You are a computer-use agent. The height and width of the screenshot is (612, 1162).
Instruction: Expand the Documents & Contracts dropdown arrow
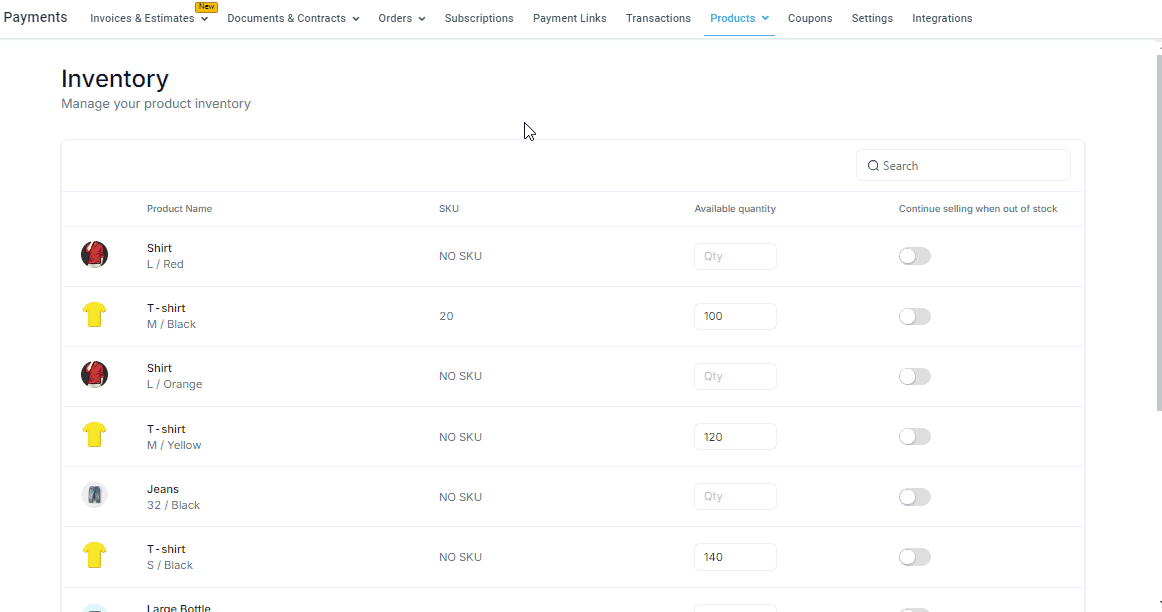[x=356, y=19]
